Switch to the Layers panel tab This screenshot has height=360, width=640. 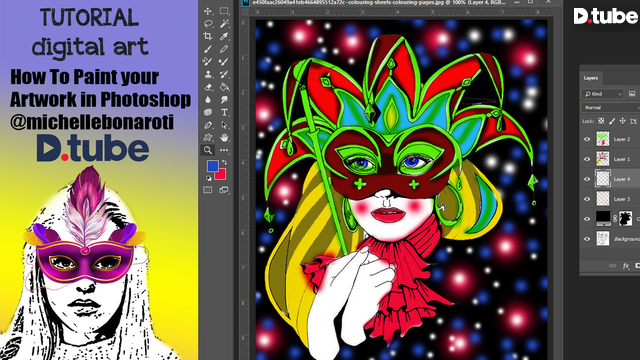pyautogui.click(x=591, y=78)
